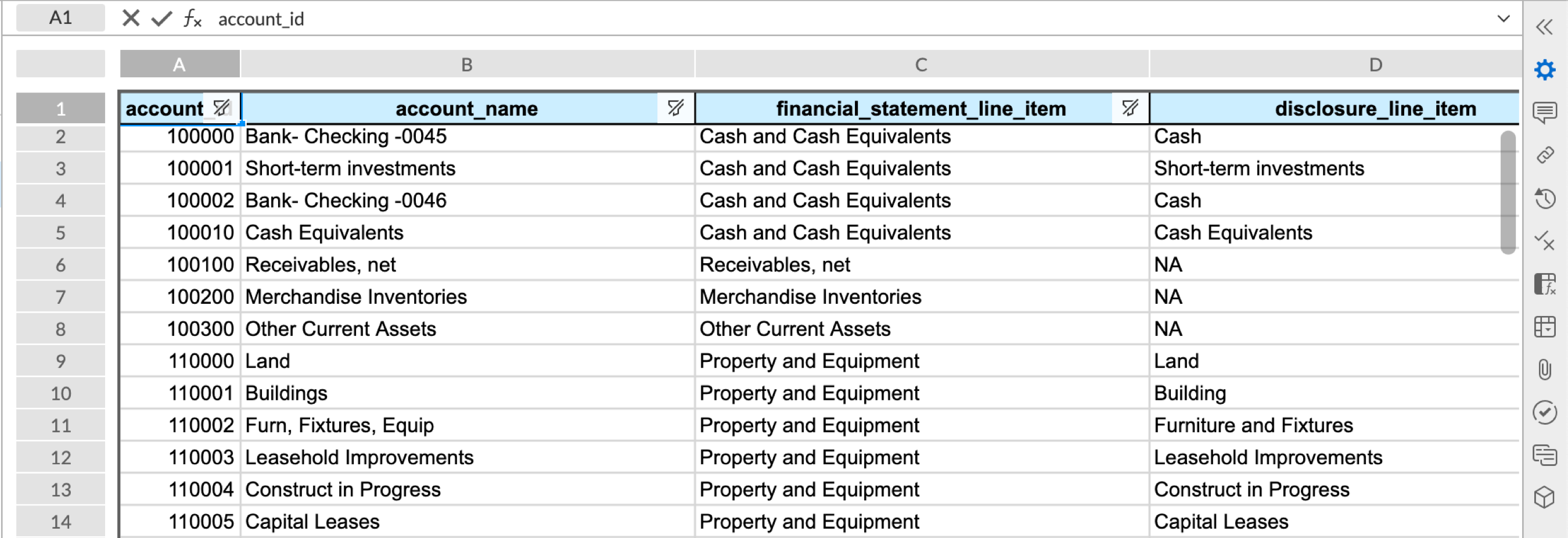
Task: Collapse the sidebar with the double chevron
Action: point(1544,27)
